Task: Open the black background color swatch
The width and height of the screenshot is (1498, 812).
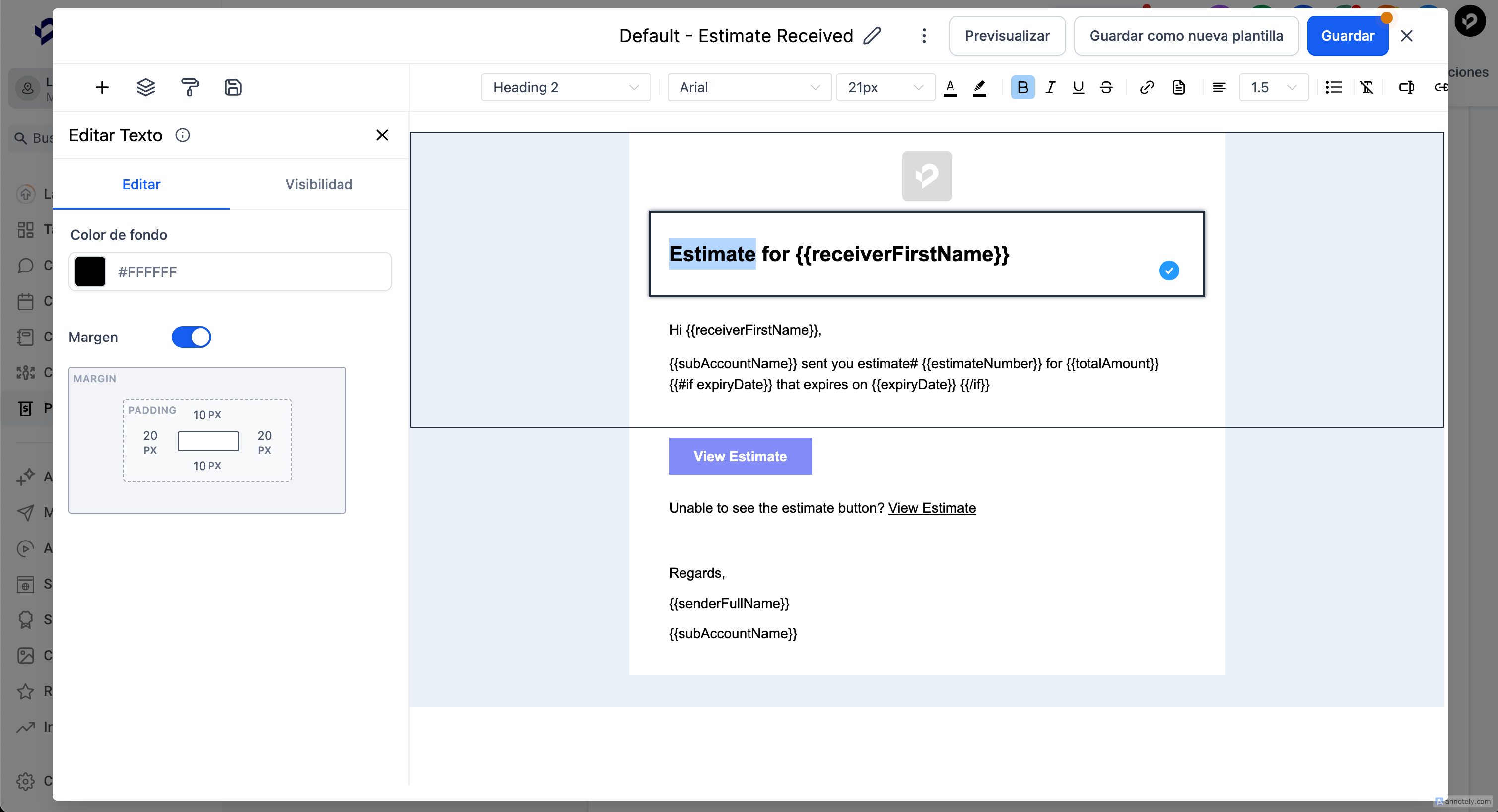Action: pyautogui.click(x=90, y=271)
